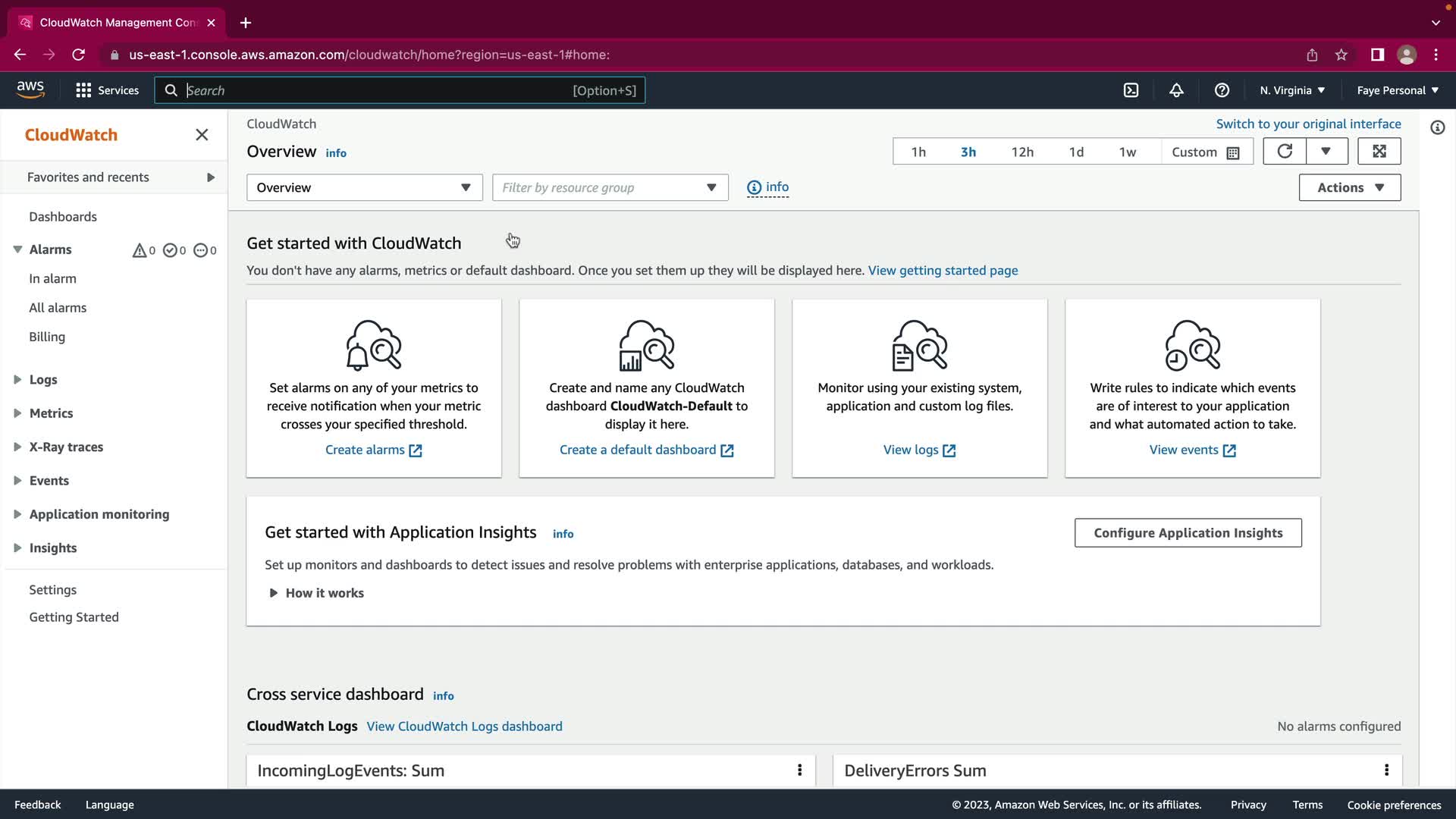Viewport: 1456px width, 819px height.
Task: Click the notifications bell icon
Action: pyautogui.click(x=1176, y=90)
